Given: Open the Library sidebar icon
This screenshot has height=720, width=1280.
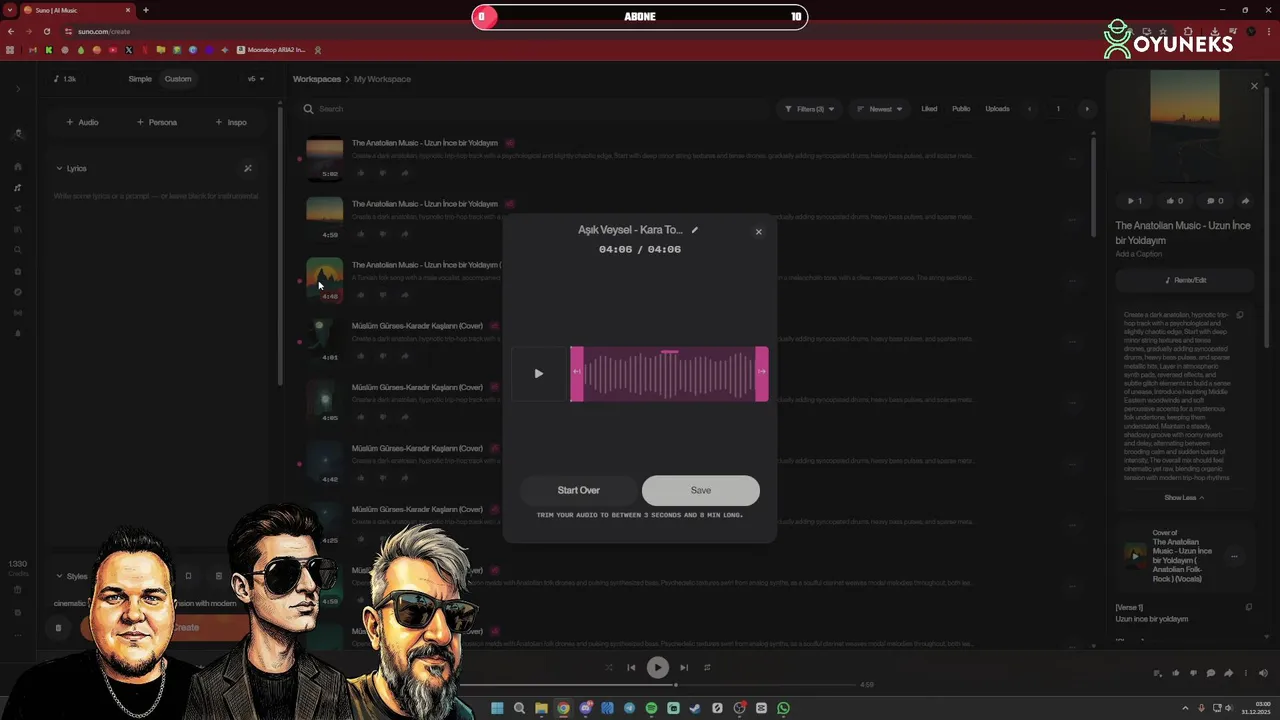Looking at the screenshot, I should (18, 230).
